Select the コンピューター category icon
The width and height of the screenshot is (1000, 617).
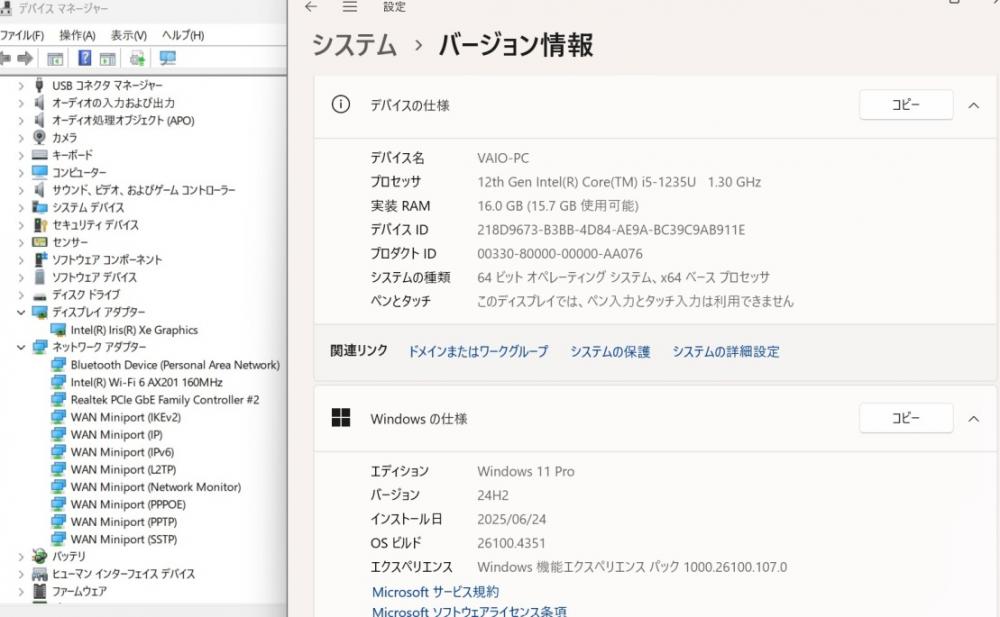[x=40, y=172]
